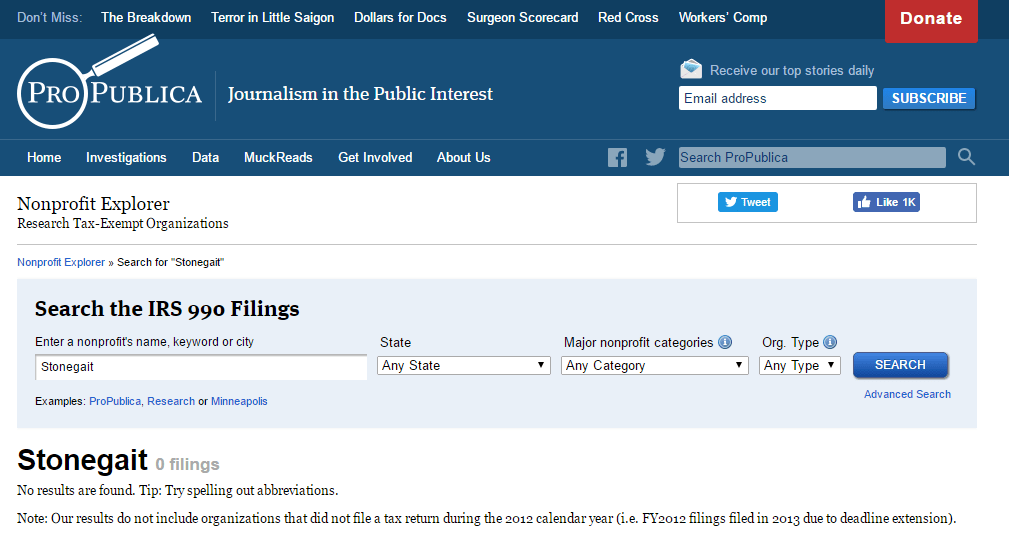Click the Research example link
This screenshot has width=1009, height=545.
(x=171, y=402)
